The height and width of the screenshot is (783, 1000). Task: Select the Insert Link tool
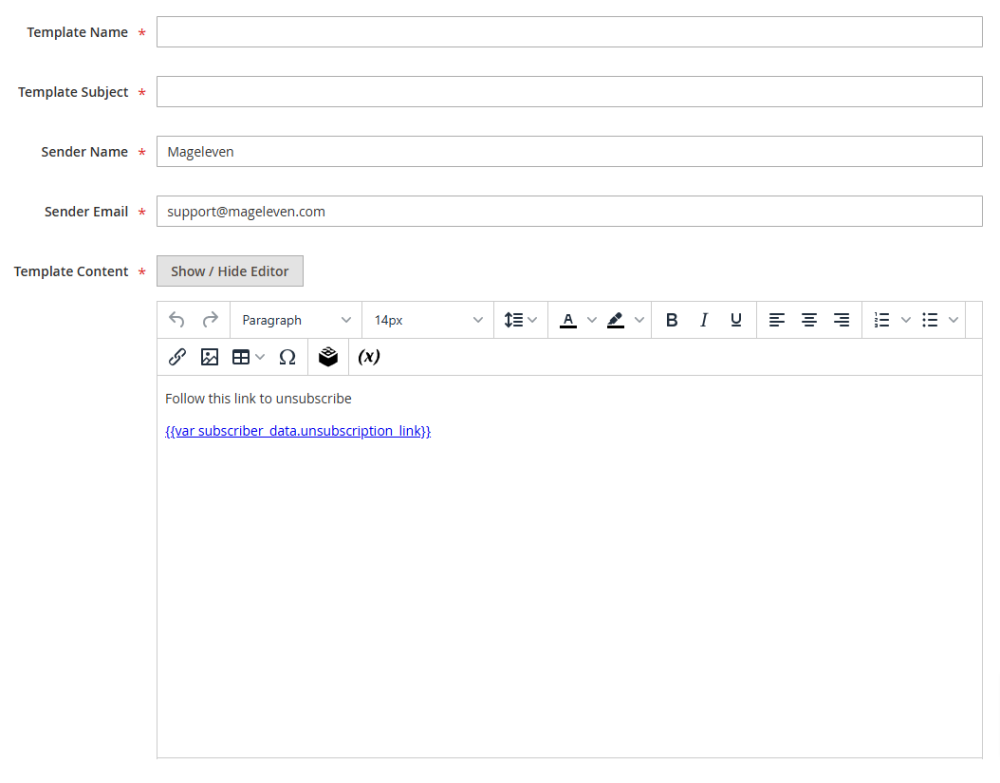(177, 356)
